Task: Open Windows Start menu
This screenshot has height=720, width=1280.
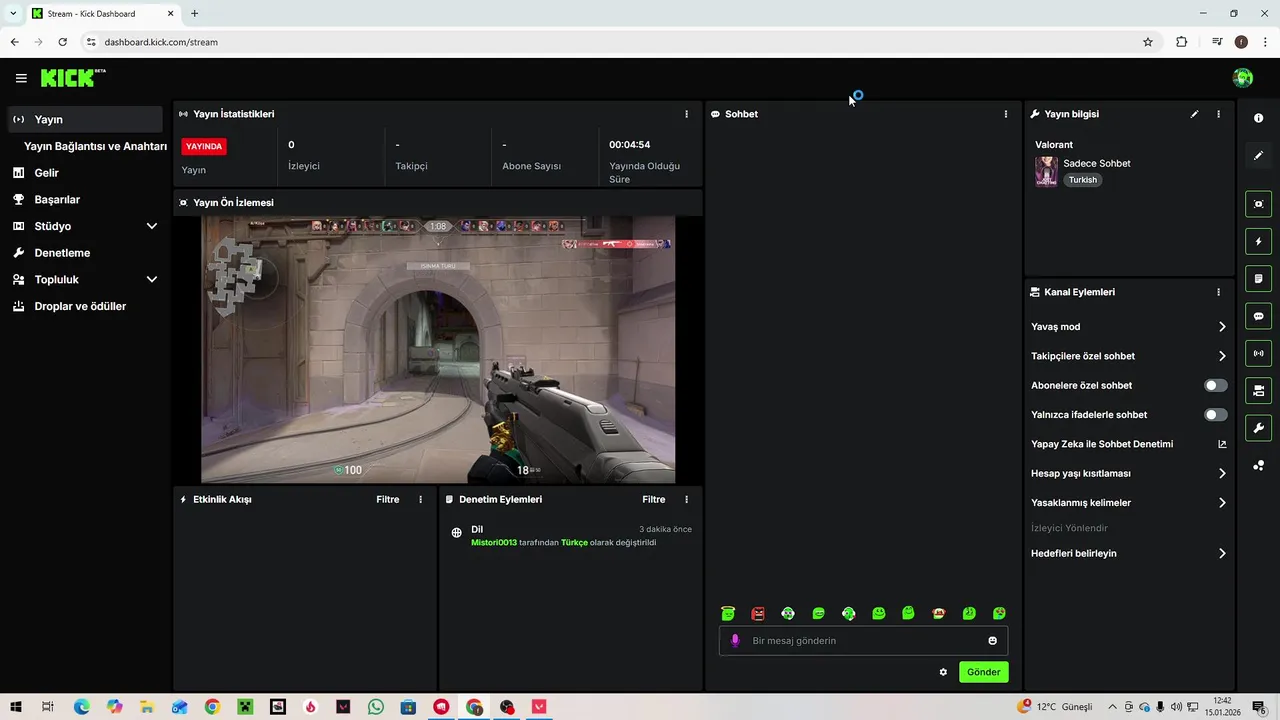Action: [x=16, y=707]
